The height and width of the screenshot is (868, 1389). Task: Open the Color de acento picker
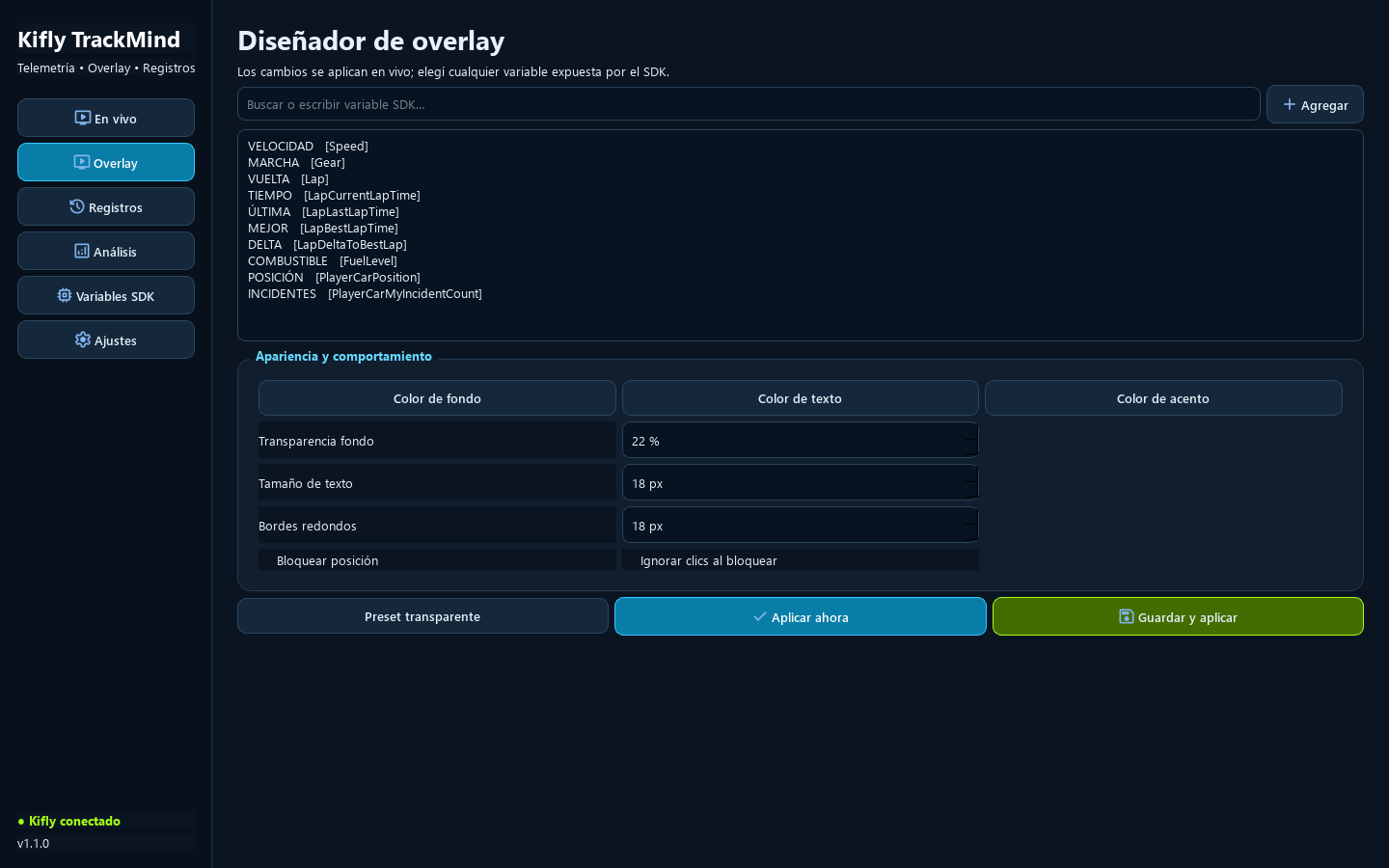click(1163, 398)
